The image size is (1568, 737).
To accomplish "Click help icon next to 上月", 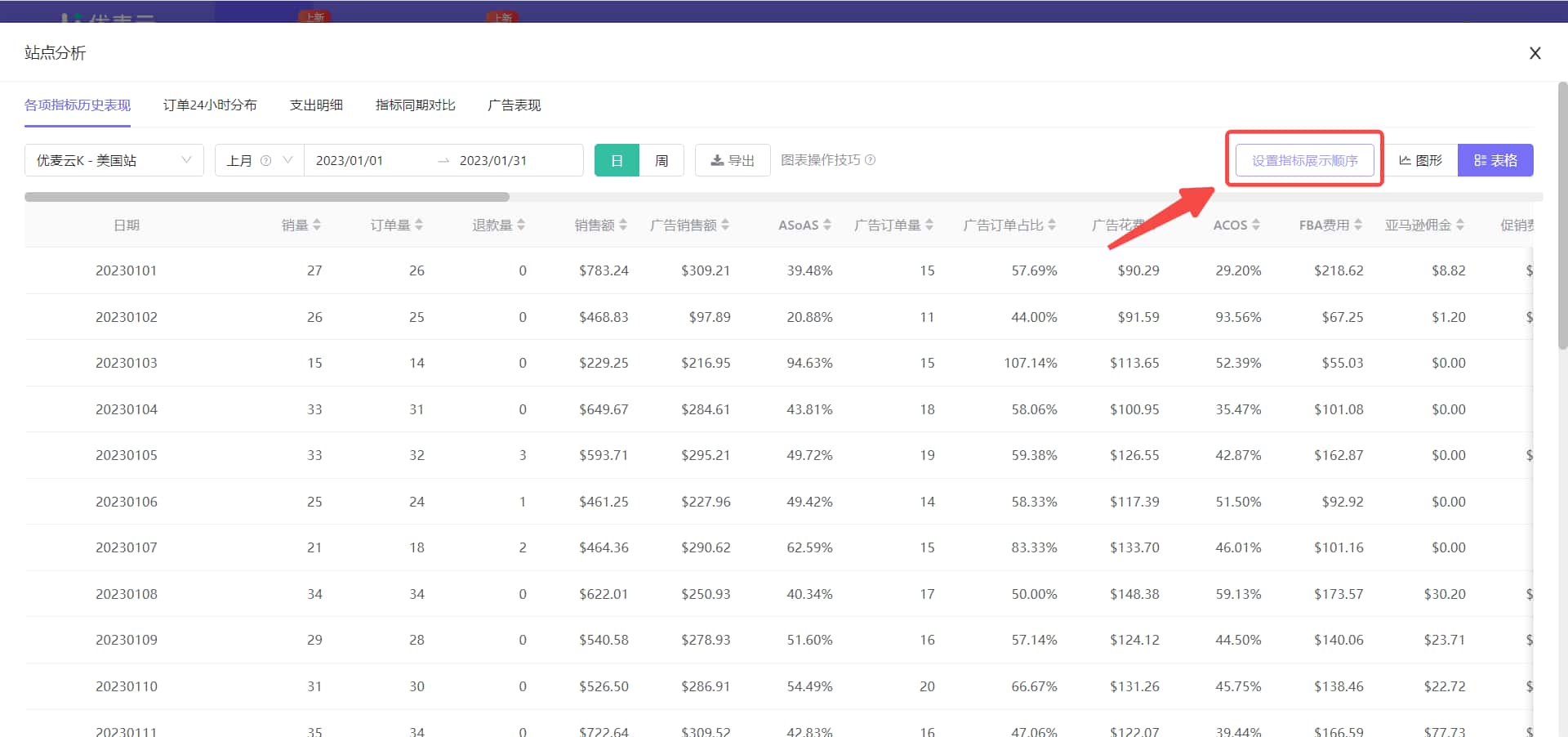I will (265, 160).
